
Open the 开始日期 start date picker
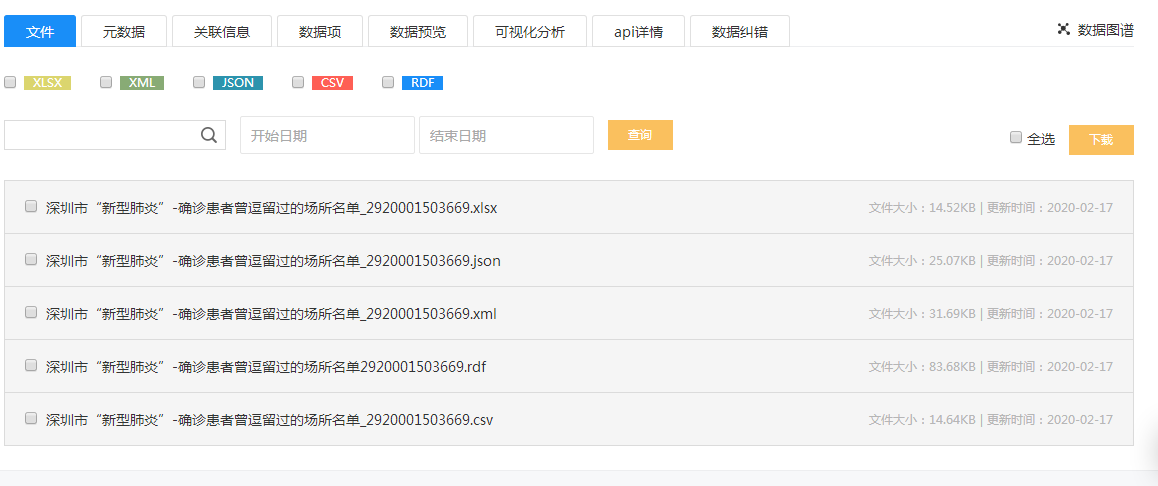[327, 135]
